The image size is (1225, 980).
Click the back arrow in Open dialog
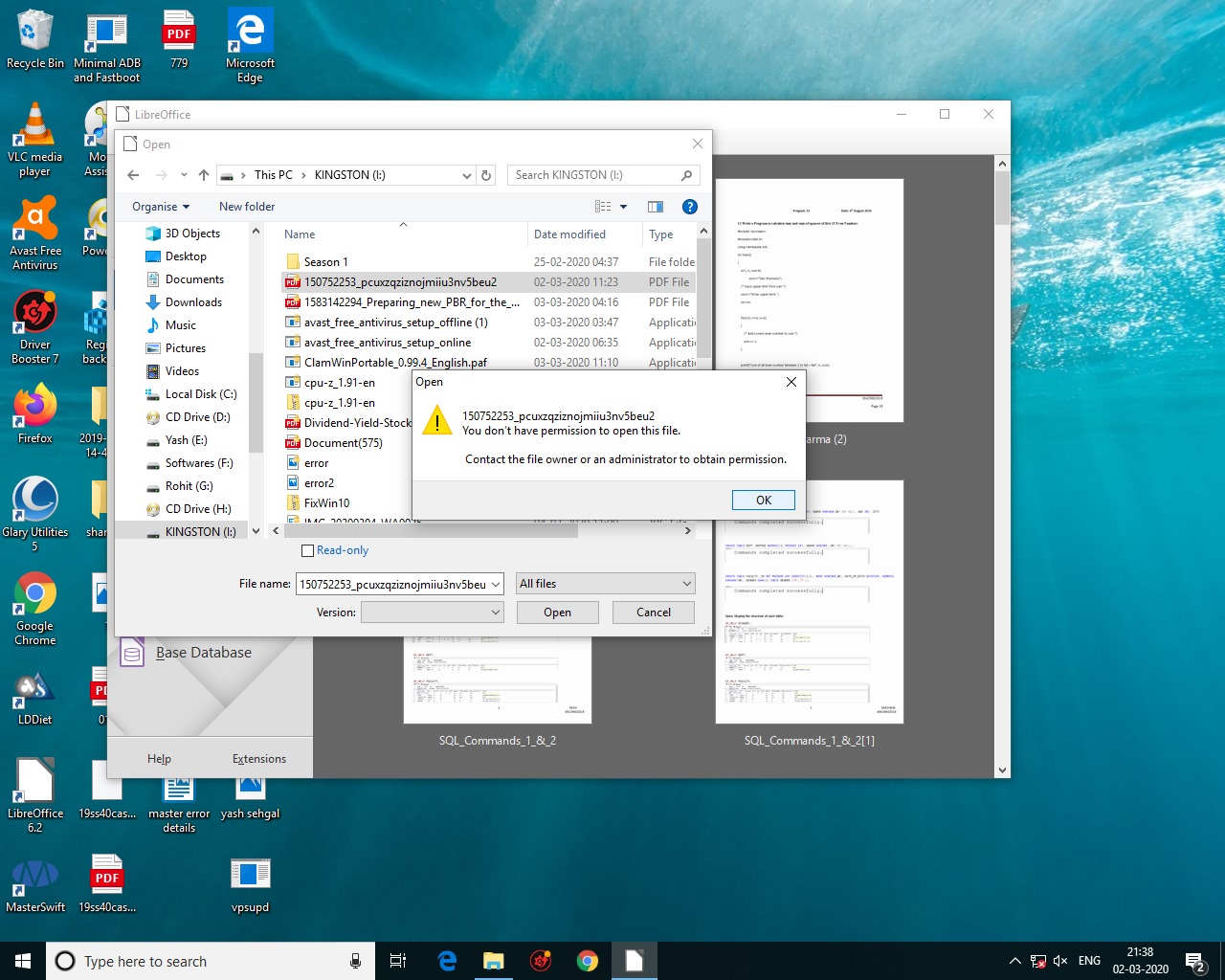pyautogui.click(x=133, y=175)
